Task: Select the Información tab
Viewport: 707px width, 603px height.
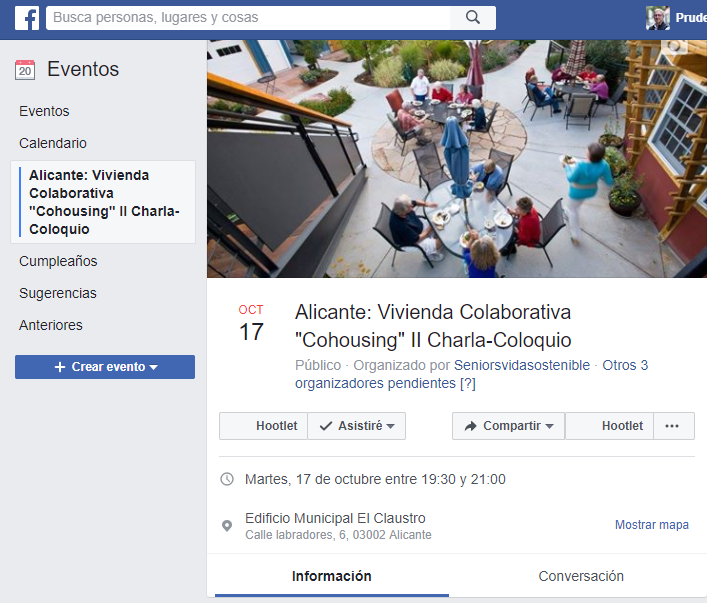Action: pyautogui.click(x=332, y=576)
